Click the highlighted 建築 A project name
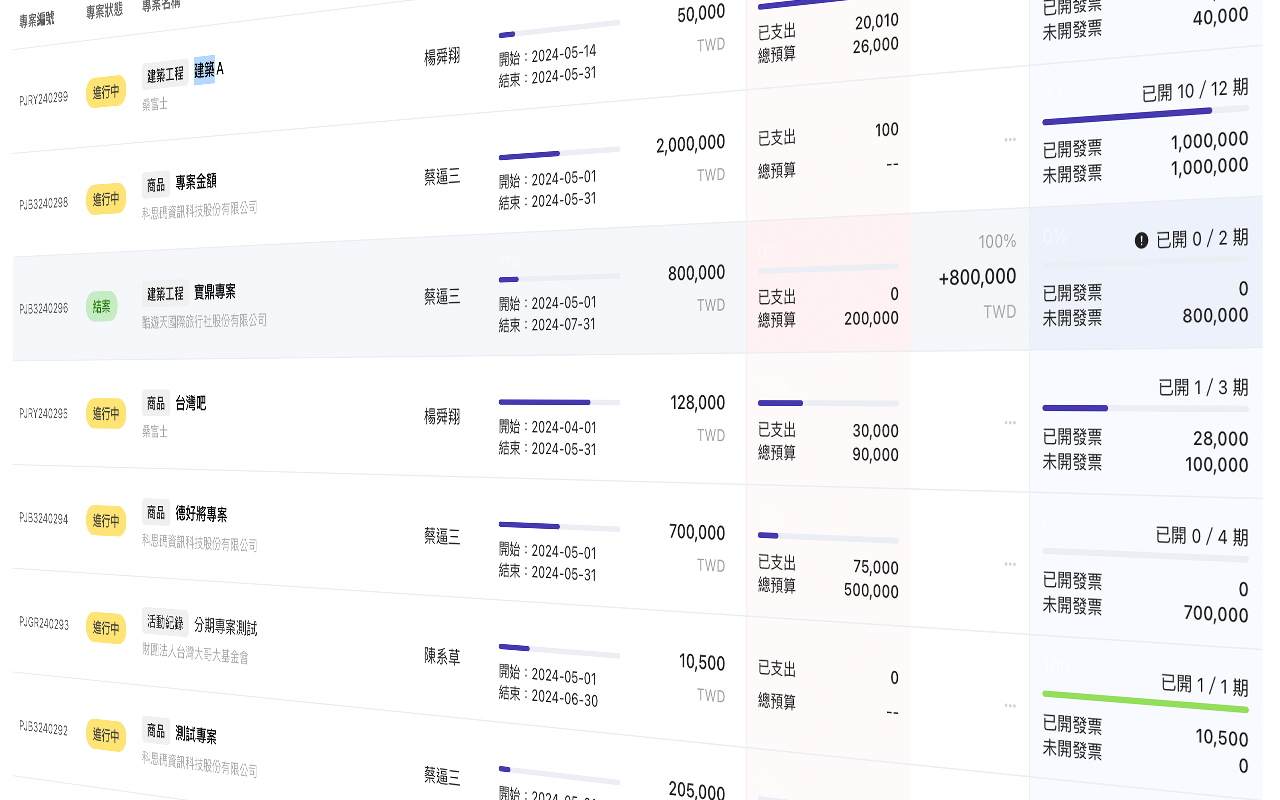 [x=208, y=70]
